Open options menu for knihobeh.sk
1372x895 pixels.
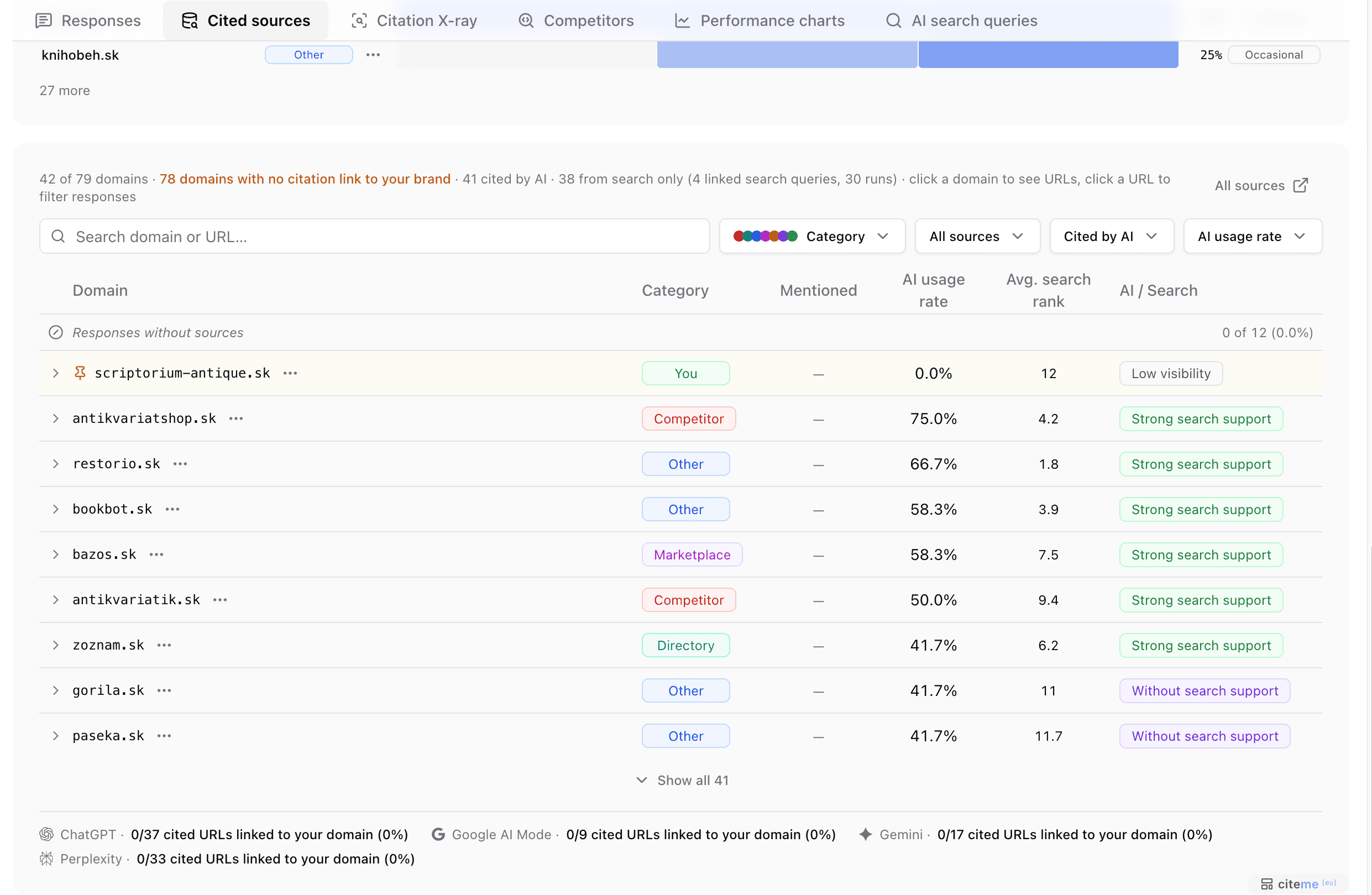373,55
